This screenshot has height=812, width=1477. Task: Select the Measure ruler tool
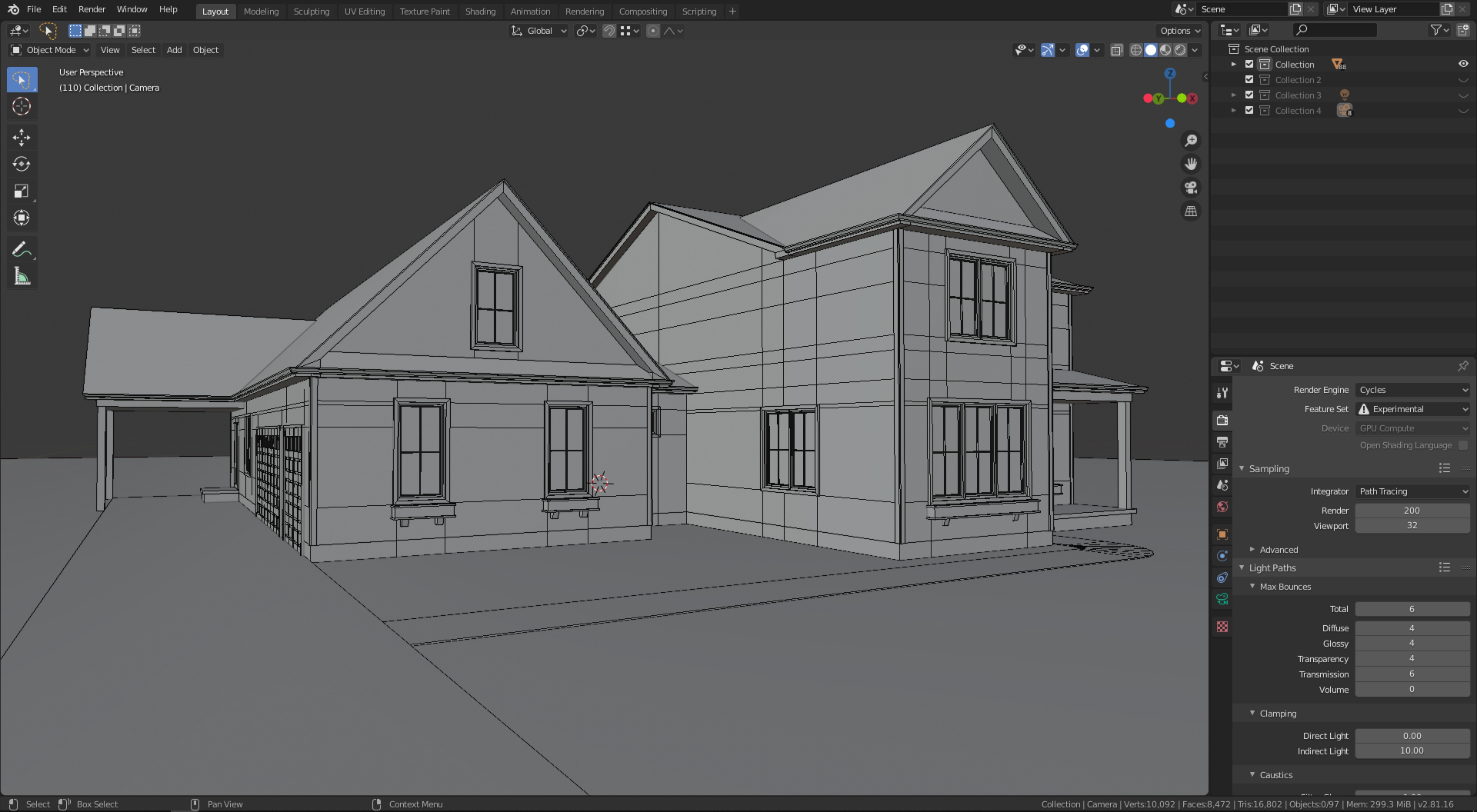pos(22,276)
